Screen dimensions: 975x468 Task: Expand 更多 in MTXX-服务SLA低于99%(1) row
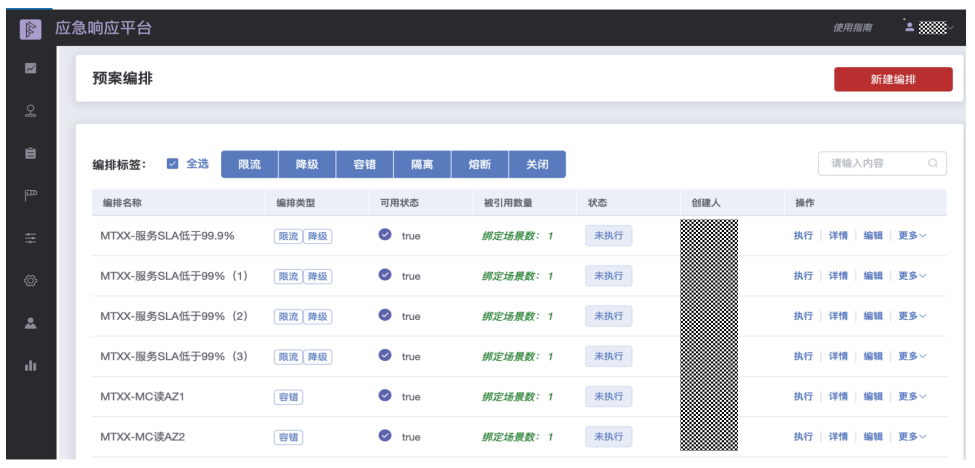click(x=912, y=276)
